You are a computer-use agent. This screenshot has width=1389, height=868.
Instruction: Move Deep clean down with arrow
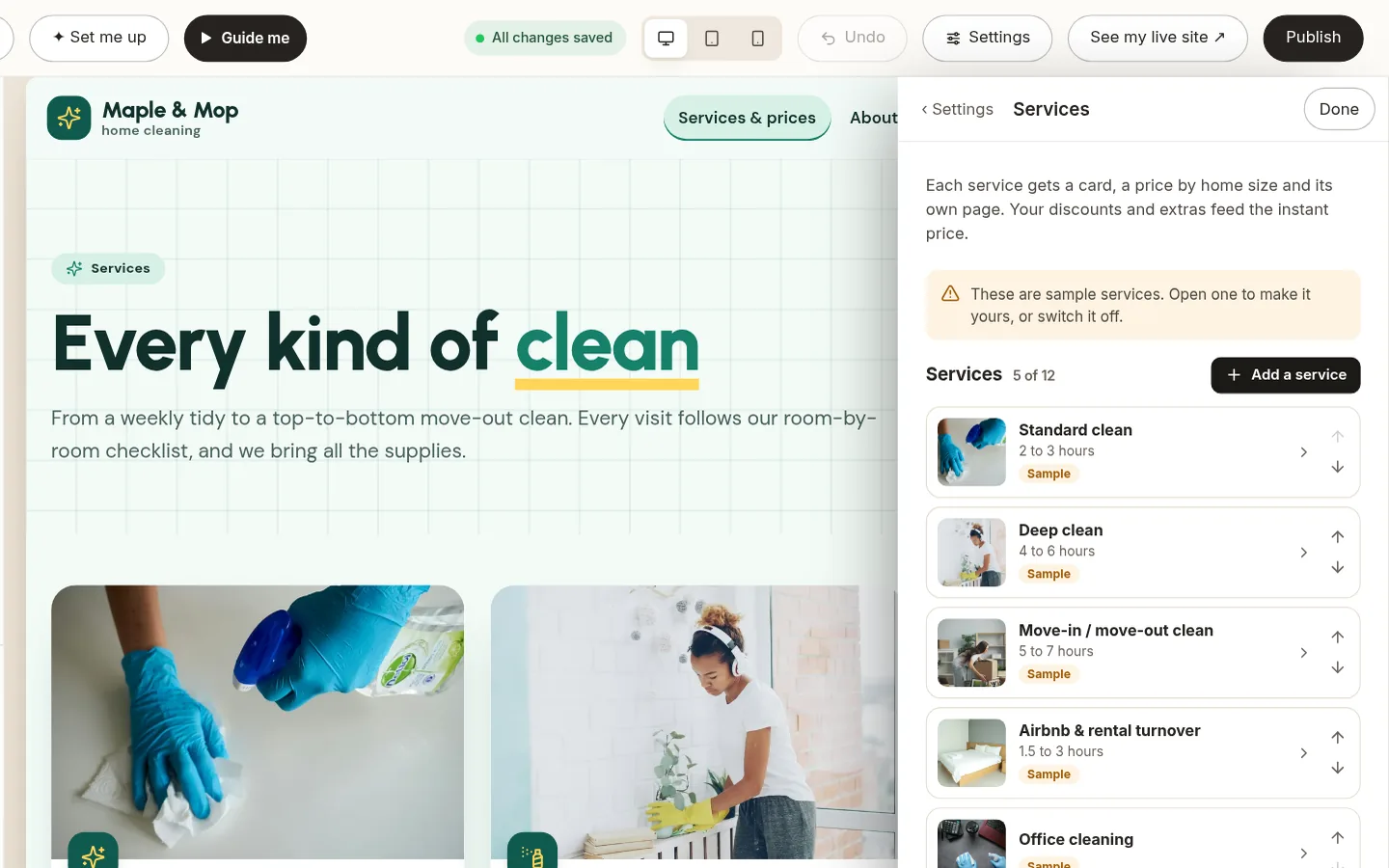pos(1338,568)
